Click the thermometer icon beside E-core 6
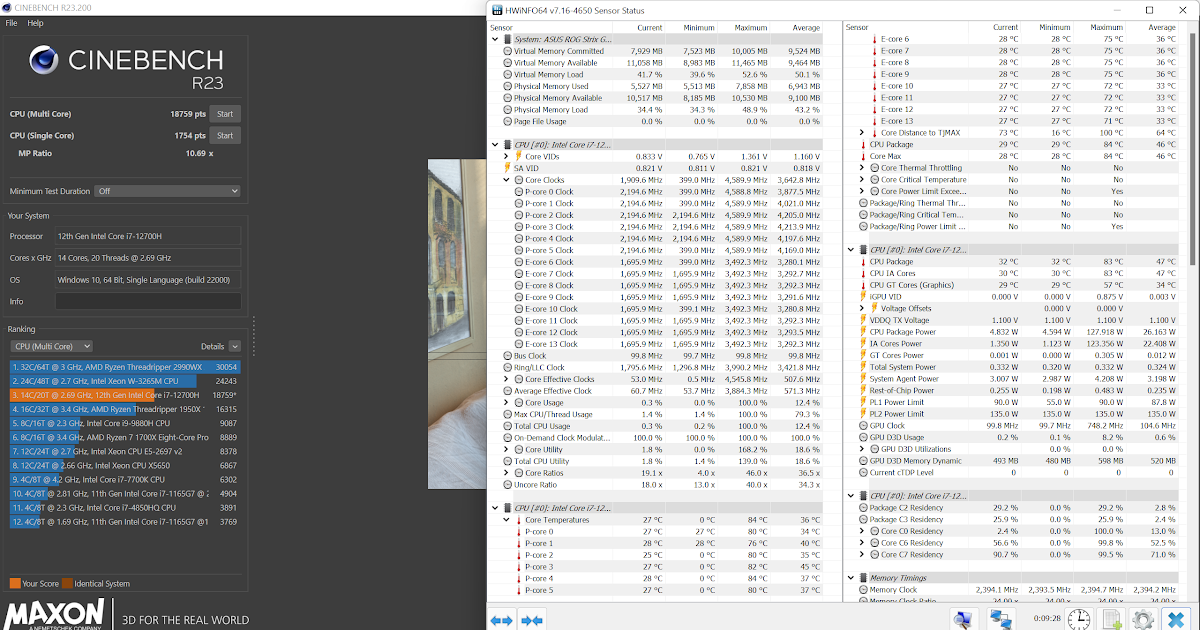 (x=874, y=39)
